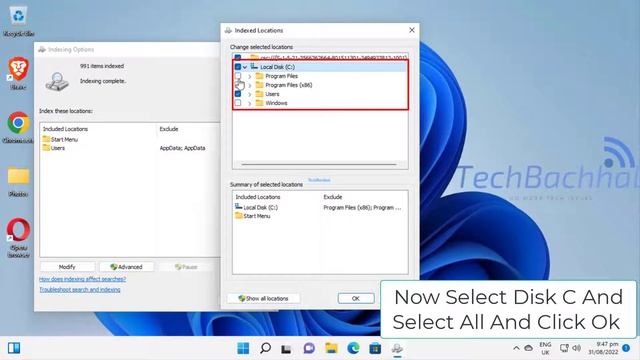Check the Windows folder checkbox

(238, 103)
